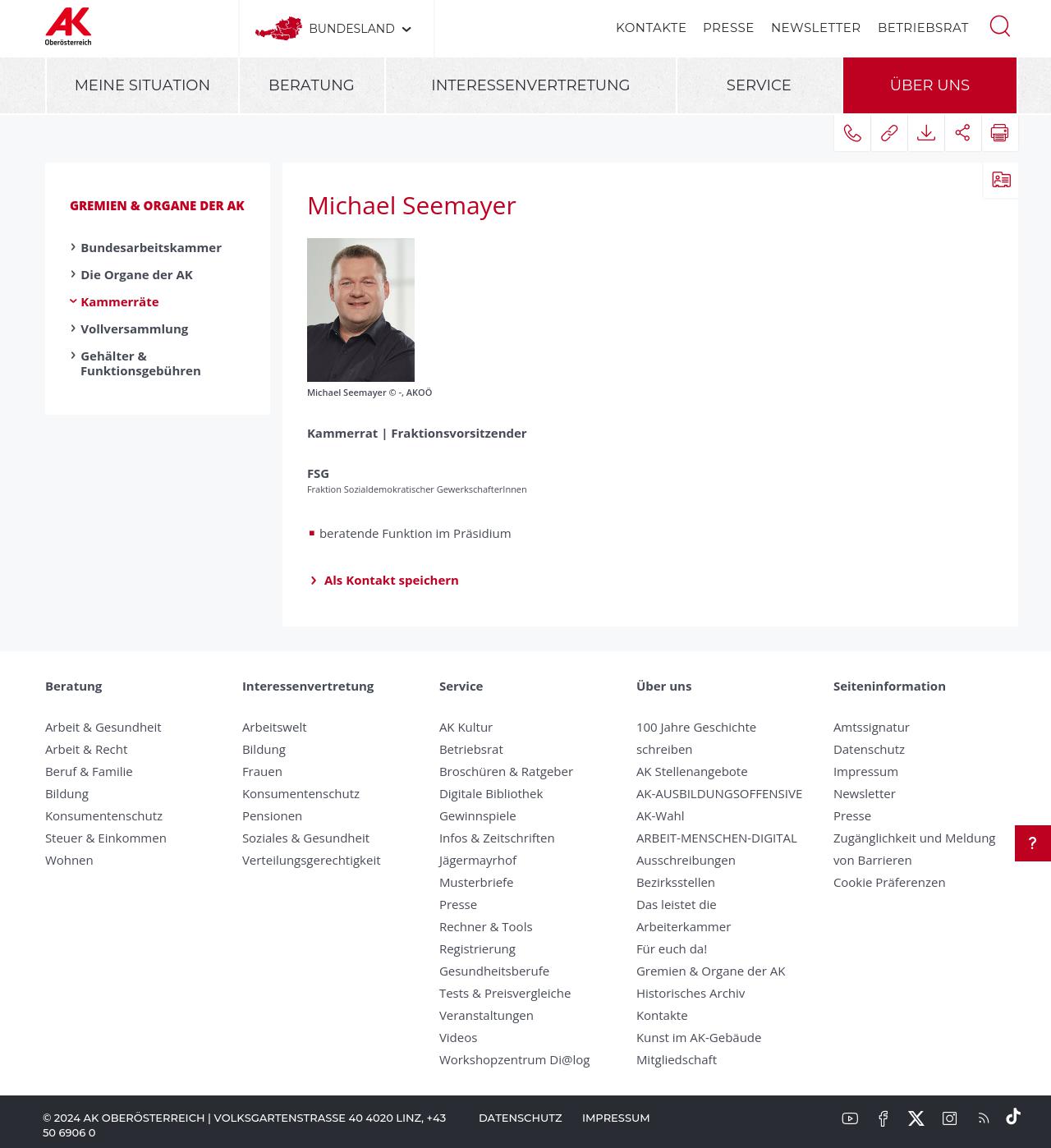Click Impressum in the bottom dark bar
This screenshot has height=1148, width=1051.
(x=616, y=1118)
